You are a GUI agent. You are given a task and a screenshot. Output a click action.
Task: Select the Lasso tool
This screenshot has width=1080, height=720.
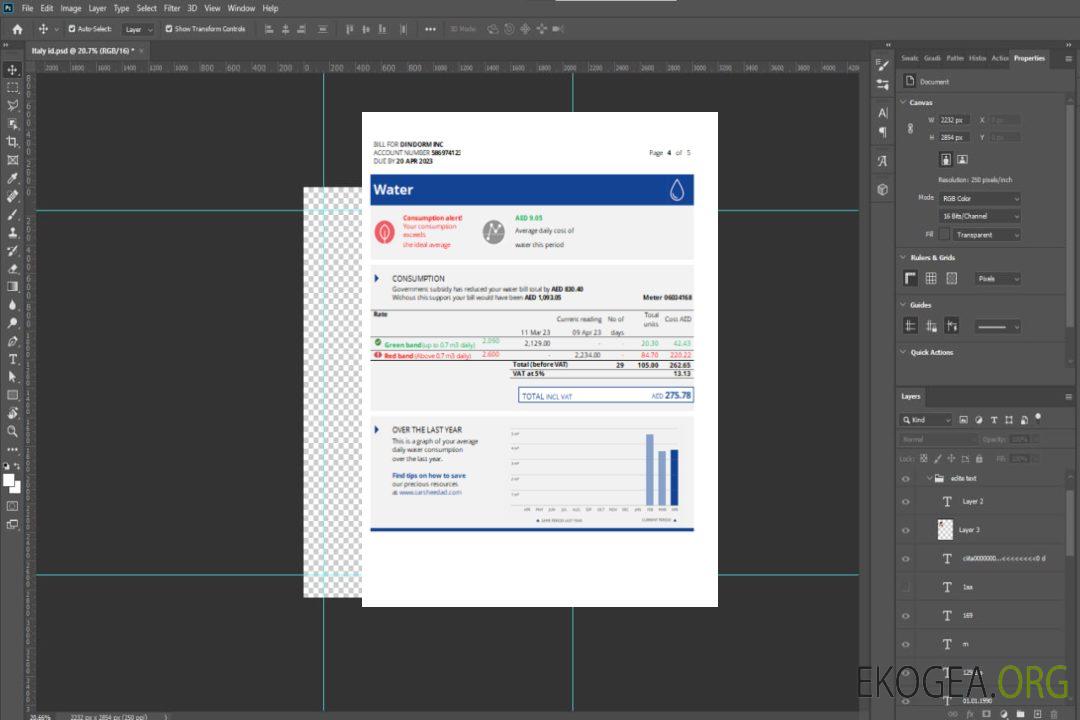click(13, 105)
